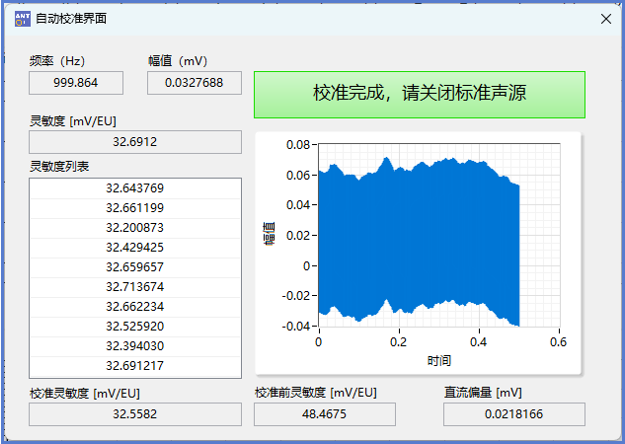Select the 直流偏量 field value
Viewport: 625px width, 444px height.
click(515, 414)
